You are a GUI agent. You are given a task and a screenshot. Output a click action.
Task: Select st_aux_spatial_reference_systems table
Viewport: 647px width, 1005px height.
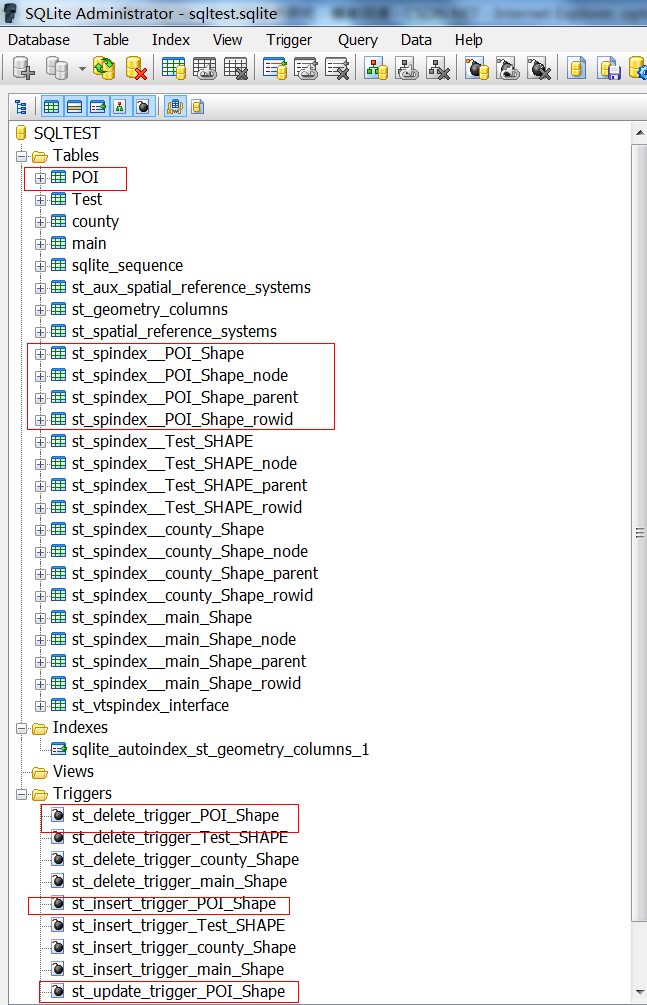coord(191,288)
